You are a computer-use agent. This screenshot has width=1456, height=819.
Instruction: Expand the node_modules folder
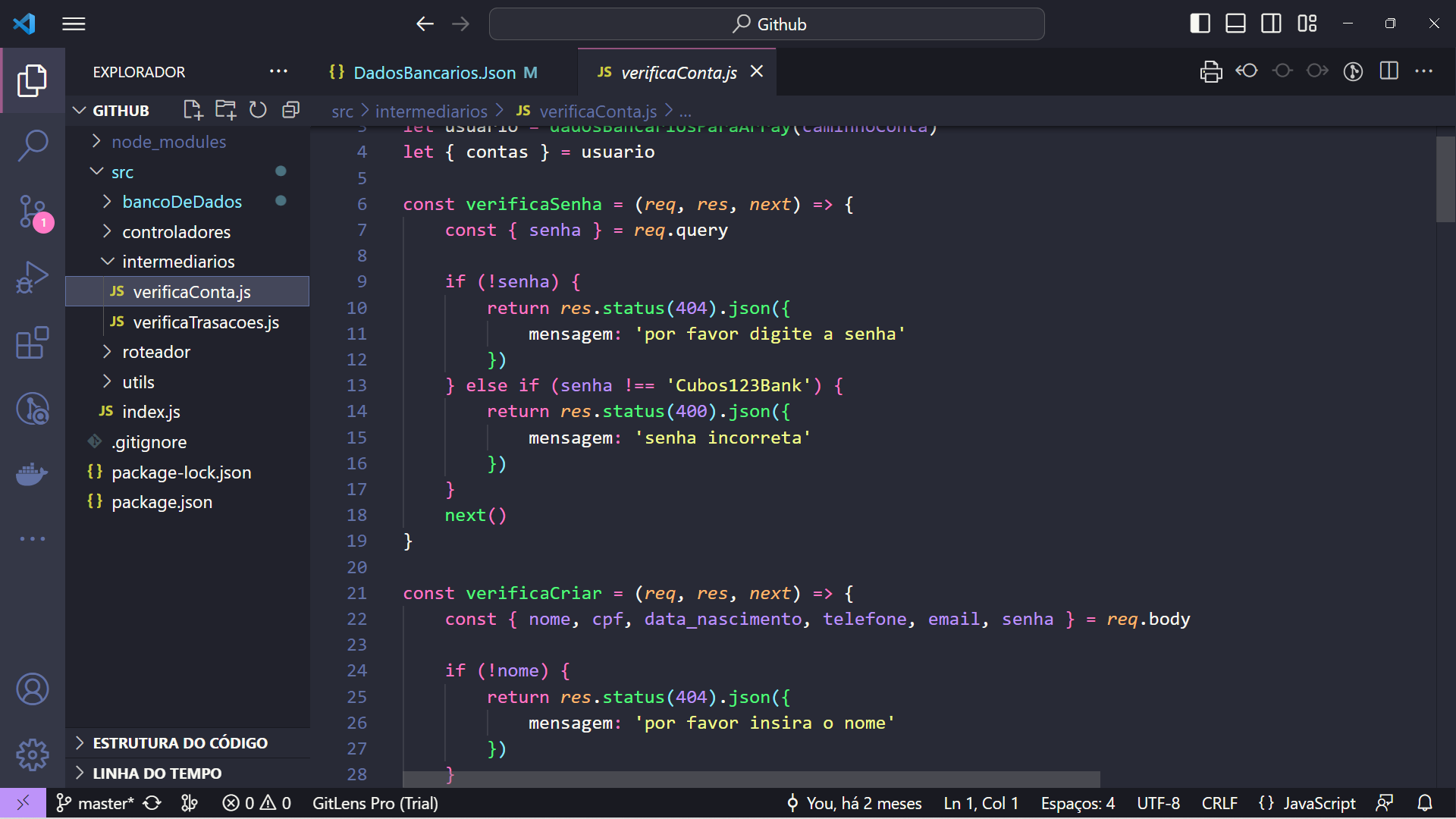pos(168,142)
